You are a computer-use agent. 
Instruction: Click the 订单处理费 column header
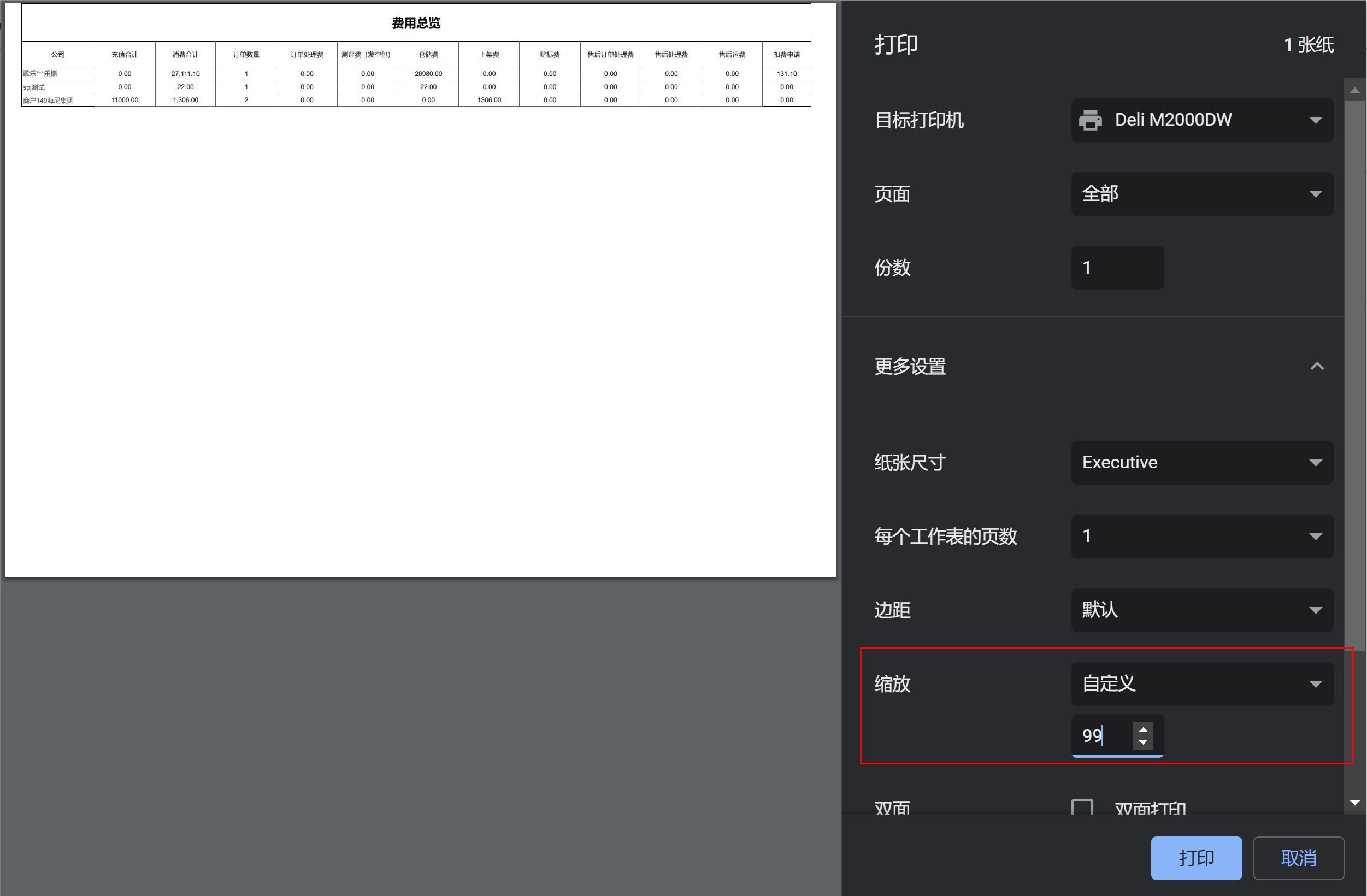click(x=307, y=55)
